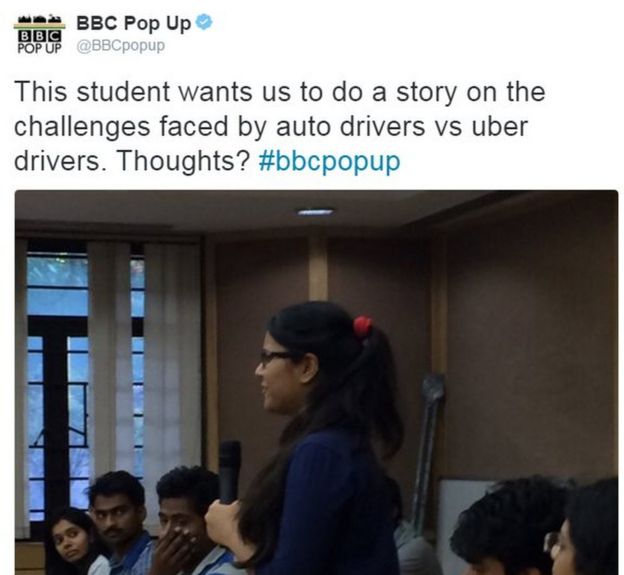Click the red hair tie in the photo
This screenshot has height=575, width=624.
click(x=362, y=327)
